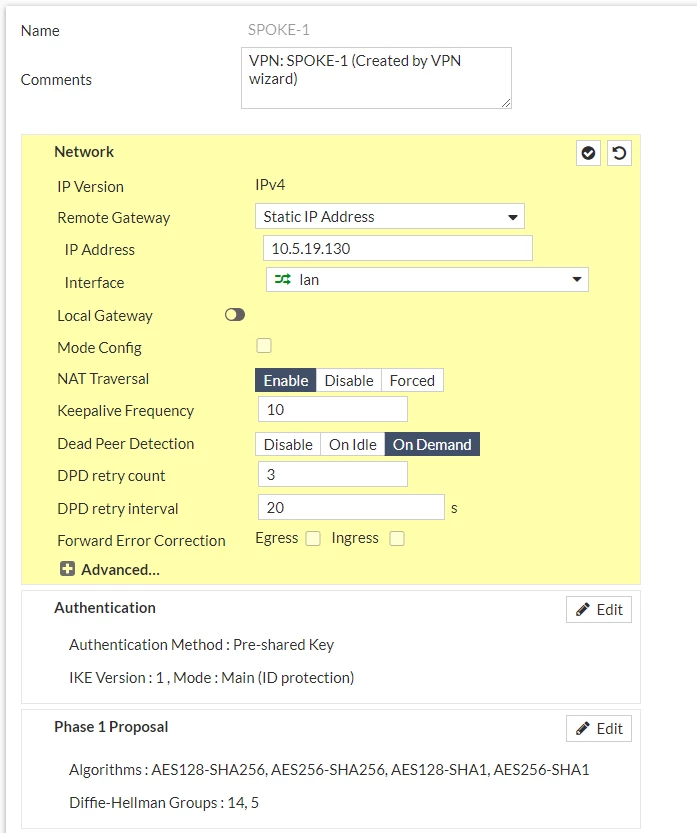Set NAT Traversal to Disable
Viewport: 697px width, 833px height.
point(348,380)
